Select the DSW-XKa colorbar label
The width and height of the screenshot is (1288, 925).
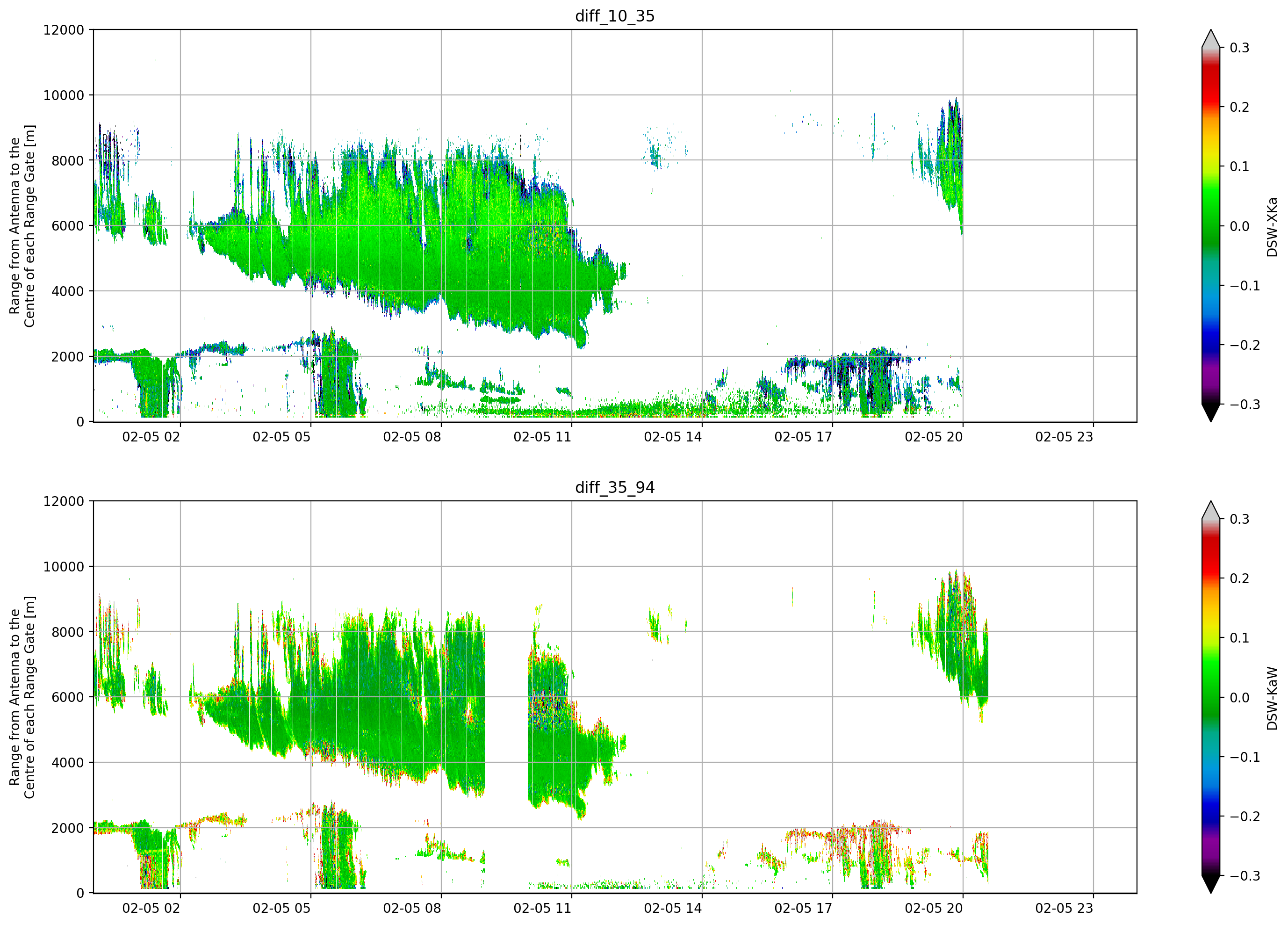pyautogui.click(x=1272, y=227)
